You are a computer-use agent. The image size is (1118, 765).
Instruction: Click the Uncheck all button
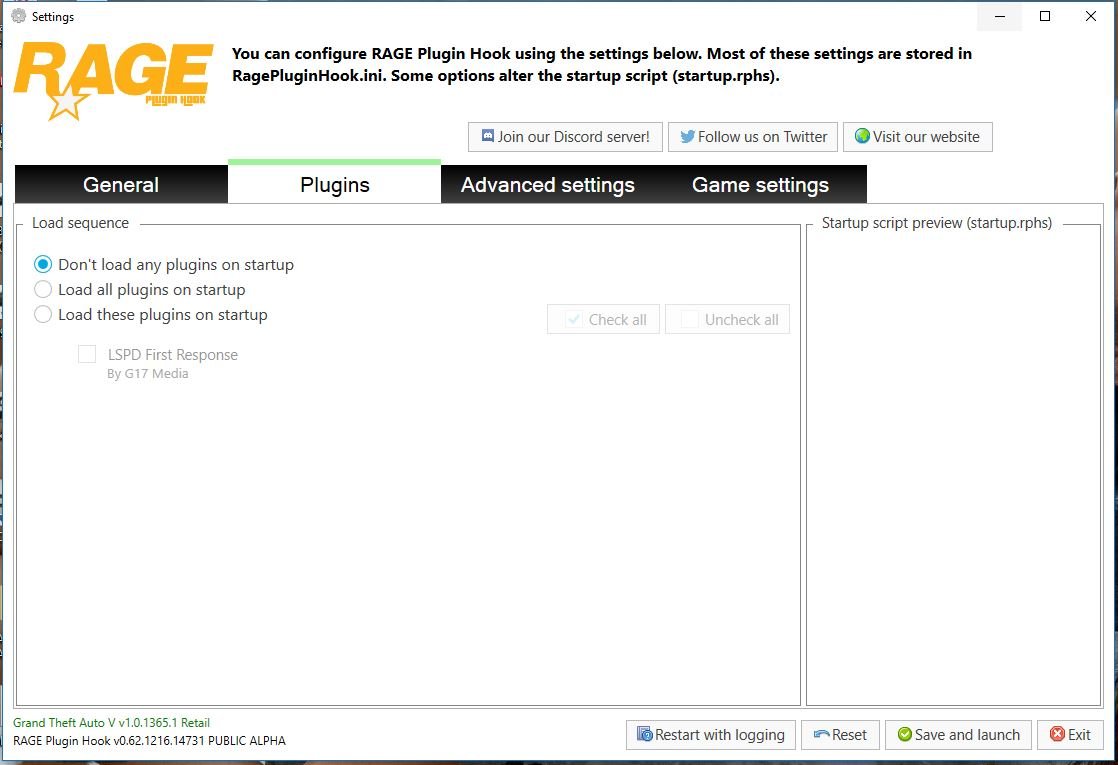[x=727, y=319]
